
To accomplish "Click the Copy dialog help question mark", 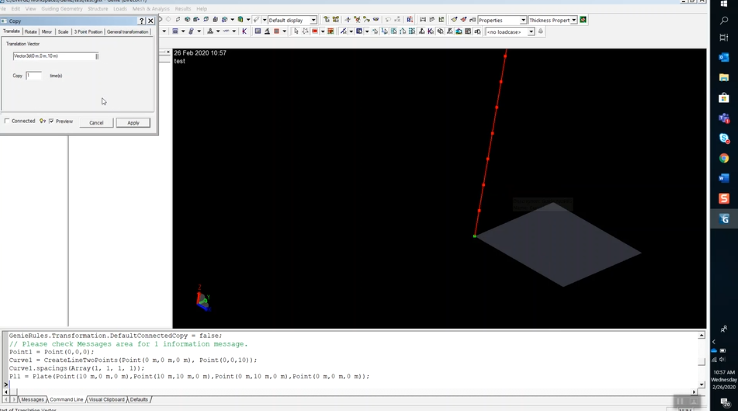I will [x=141, y=21].
